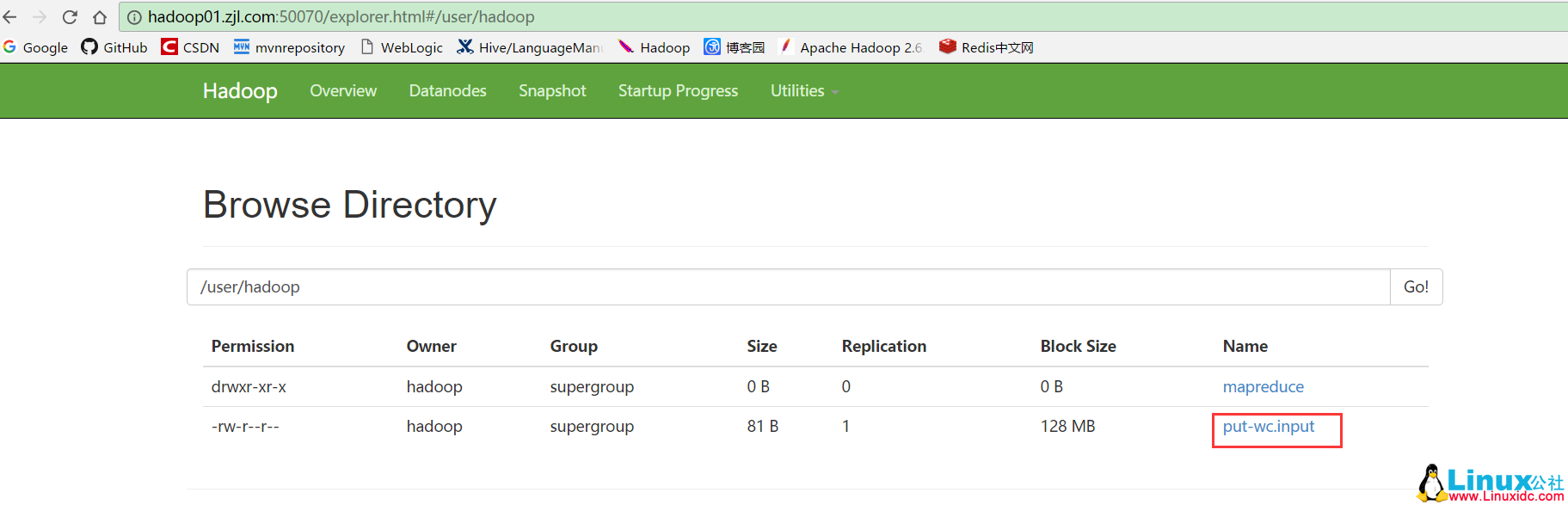1568x505 pixels.
Task: Click the browser forward arrow
Action: pyautogui.click(x=40, y=16)
